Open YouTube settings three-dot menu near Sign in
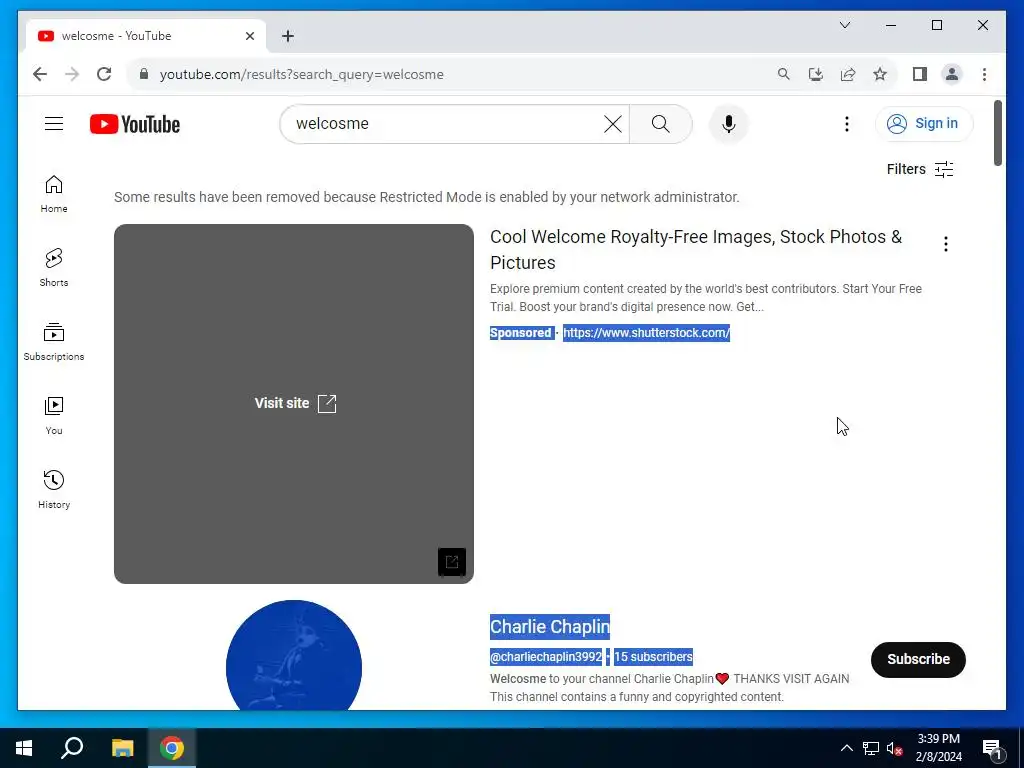Image resolution: width=1024 pixels, height=768 pixels. [846, 124]
